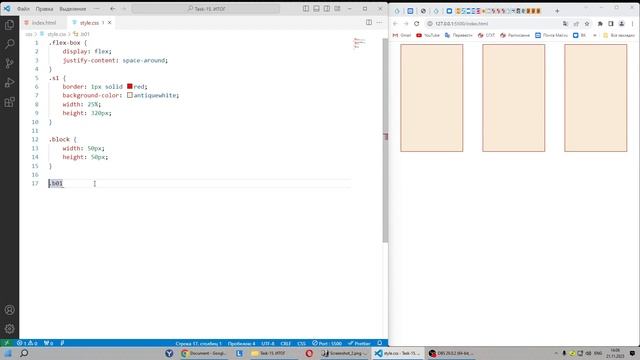The height and width of the screenshot is (360, 640).
Task: Click the line and column indicator in status bar
Action: (x=198, y=344)
